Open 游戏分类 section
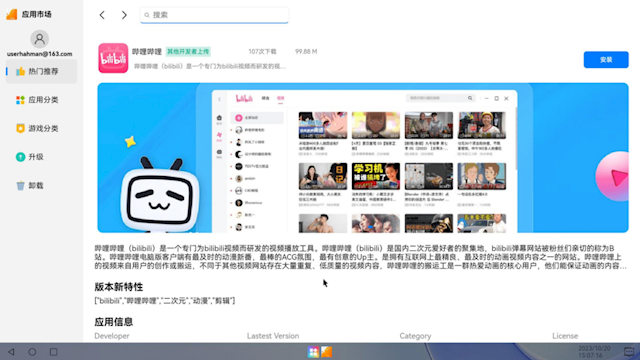This screenshot has height=360, width=640. (x=41, y=129)
